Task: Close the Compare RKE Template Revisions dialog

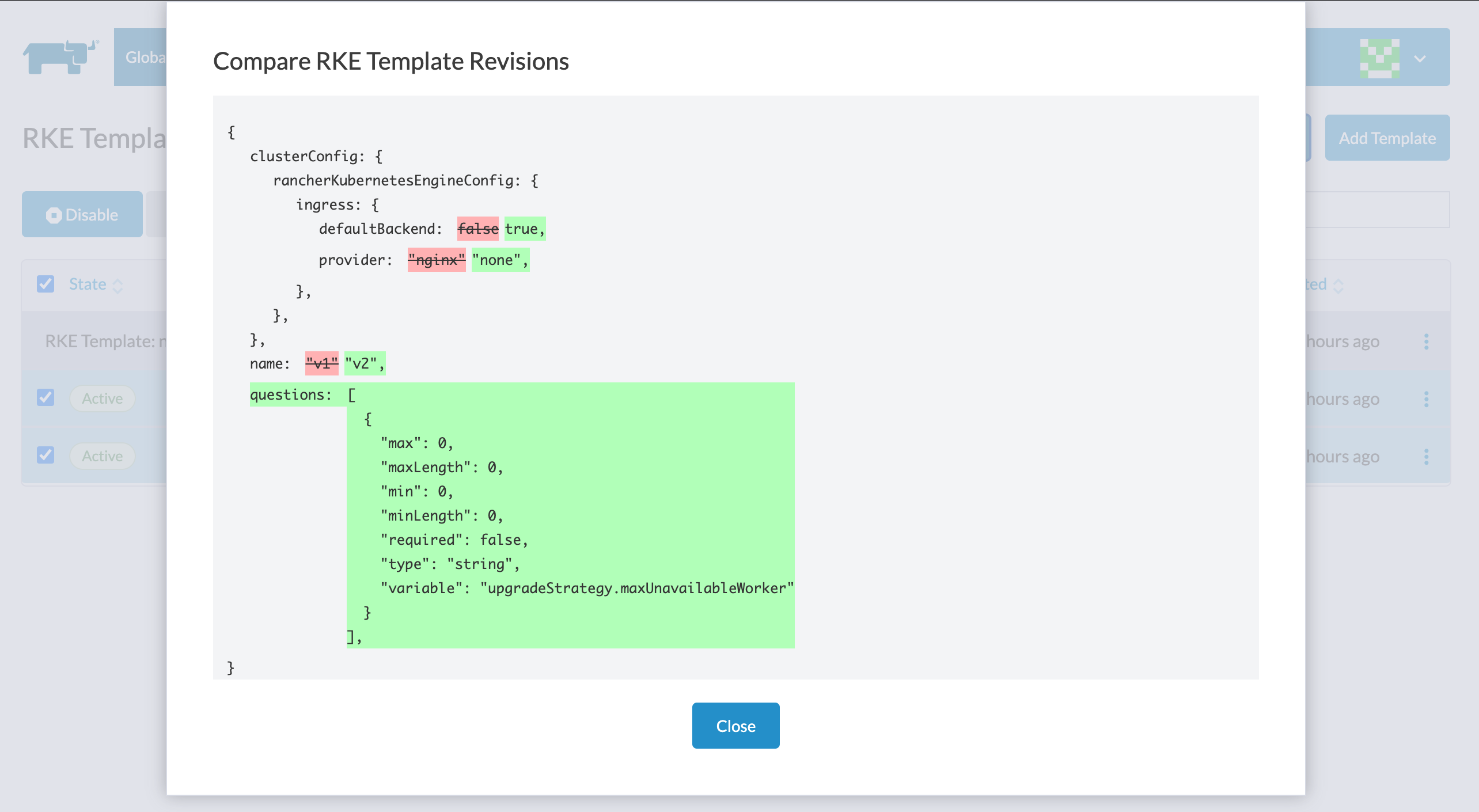Action: [x=735, y=726]
